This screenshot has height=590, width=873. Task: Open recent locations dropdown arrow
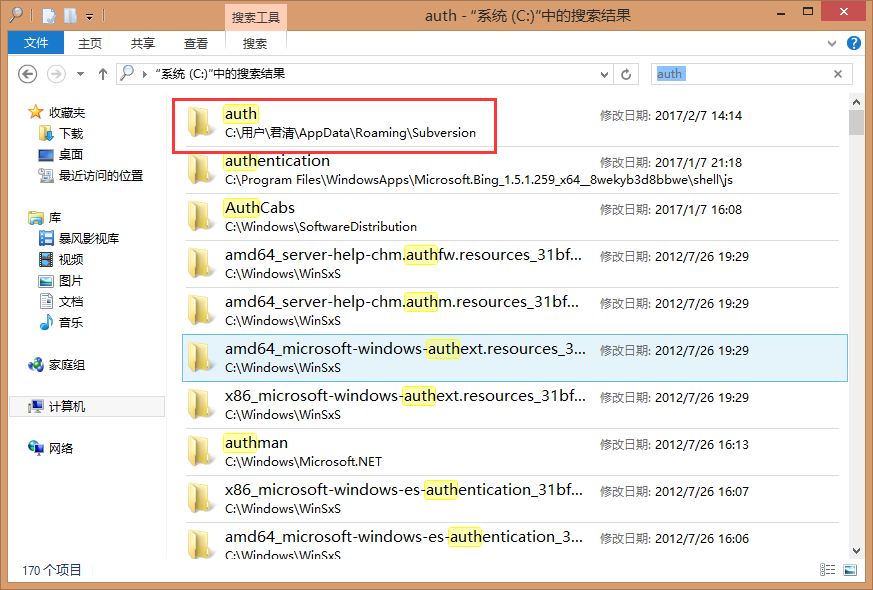click(x=80, y=74)
